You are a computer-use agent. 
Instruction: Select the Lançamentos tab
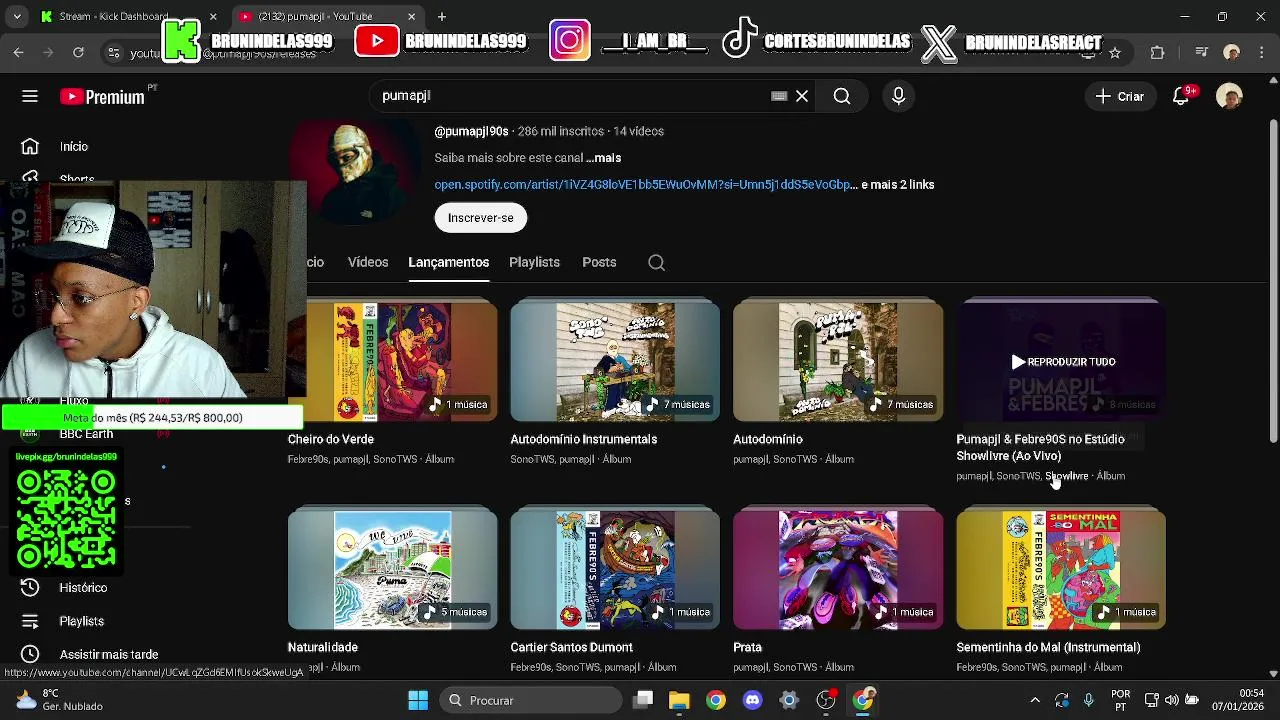point(448,262)
